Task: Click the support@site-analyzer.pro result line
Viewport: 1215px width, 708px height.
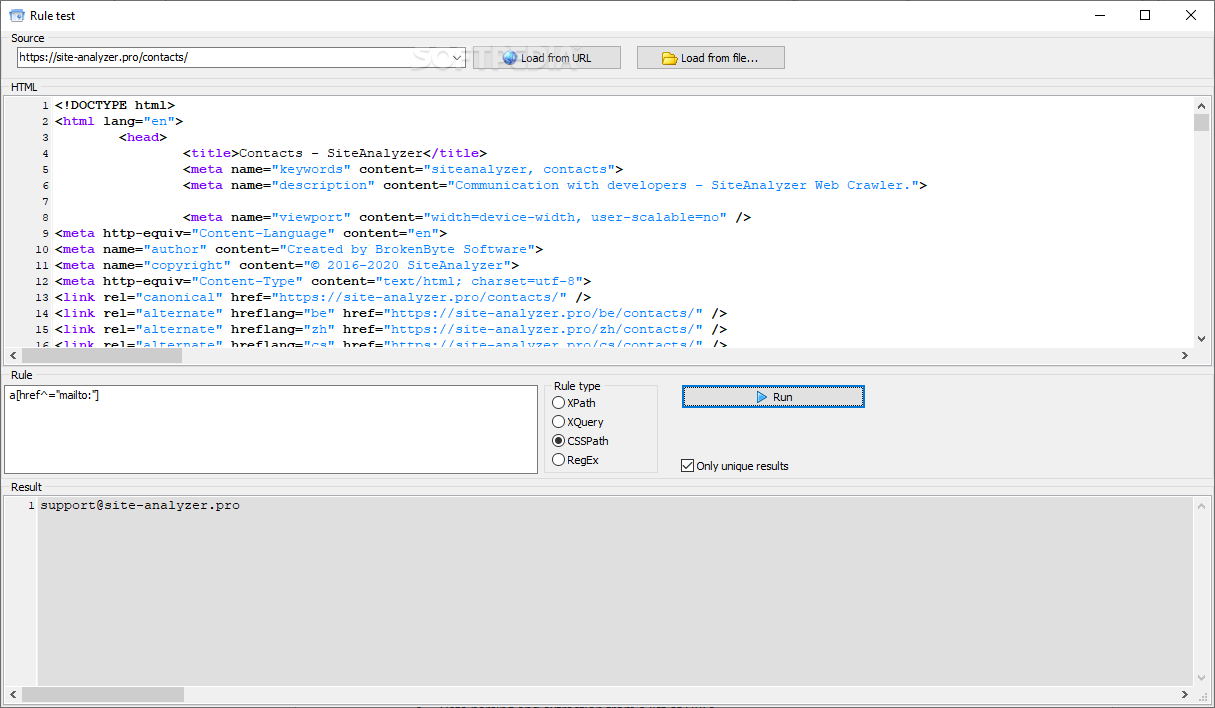Action: [x=140, y=506]
